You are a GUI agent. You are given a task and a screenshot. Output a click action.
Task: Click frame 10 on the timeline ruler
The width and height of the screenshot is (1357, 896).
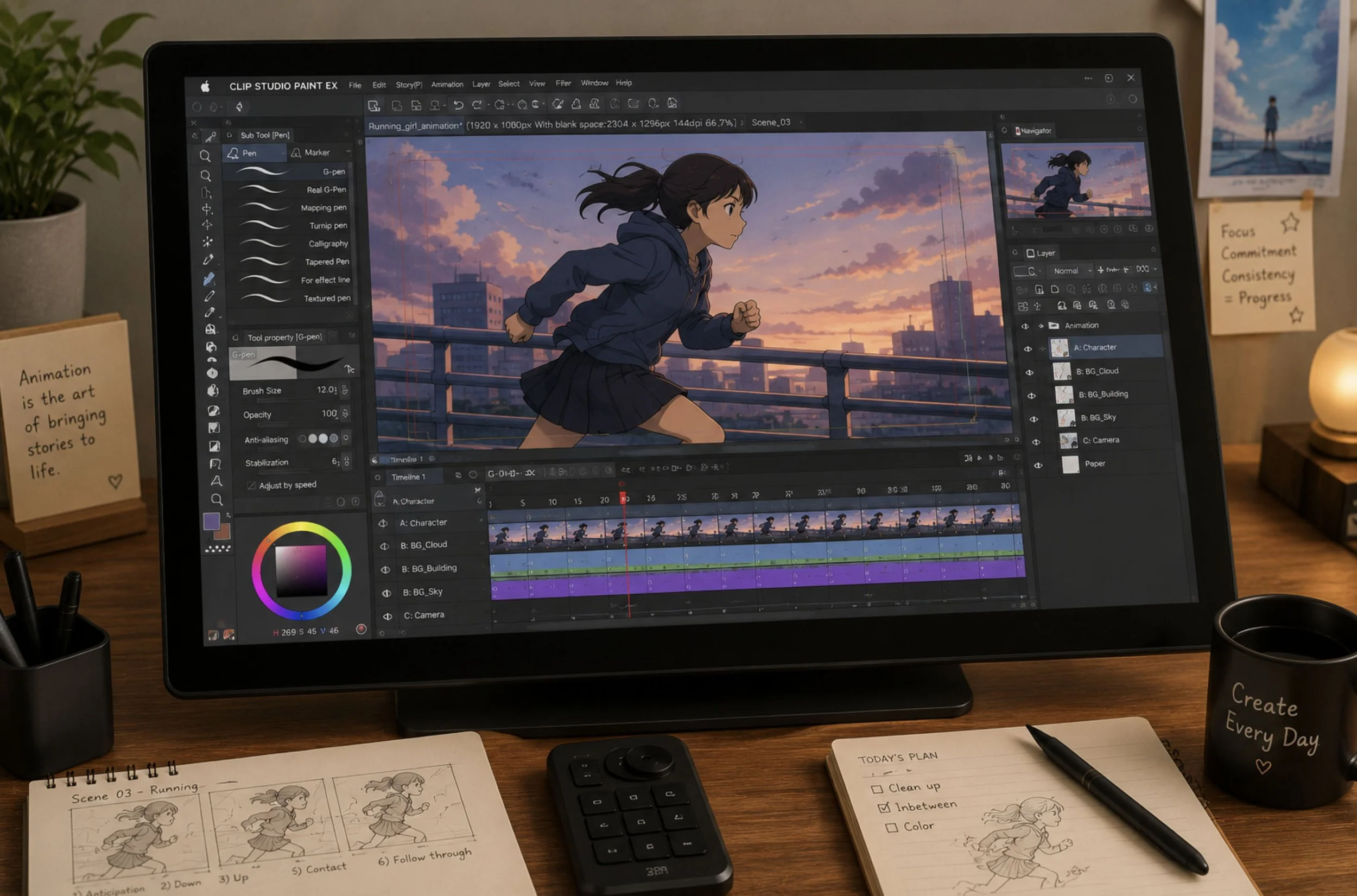553,503
